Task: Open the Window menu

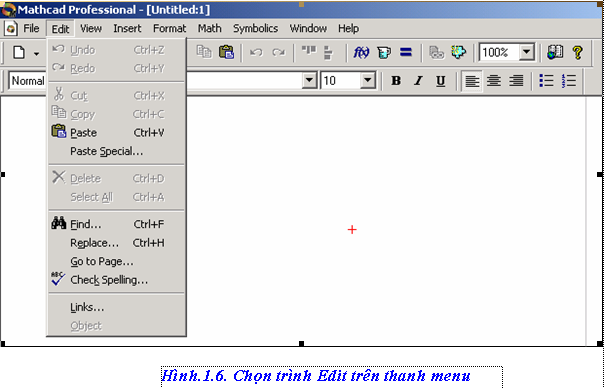Action: [x=308, y=29]
